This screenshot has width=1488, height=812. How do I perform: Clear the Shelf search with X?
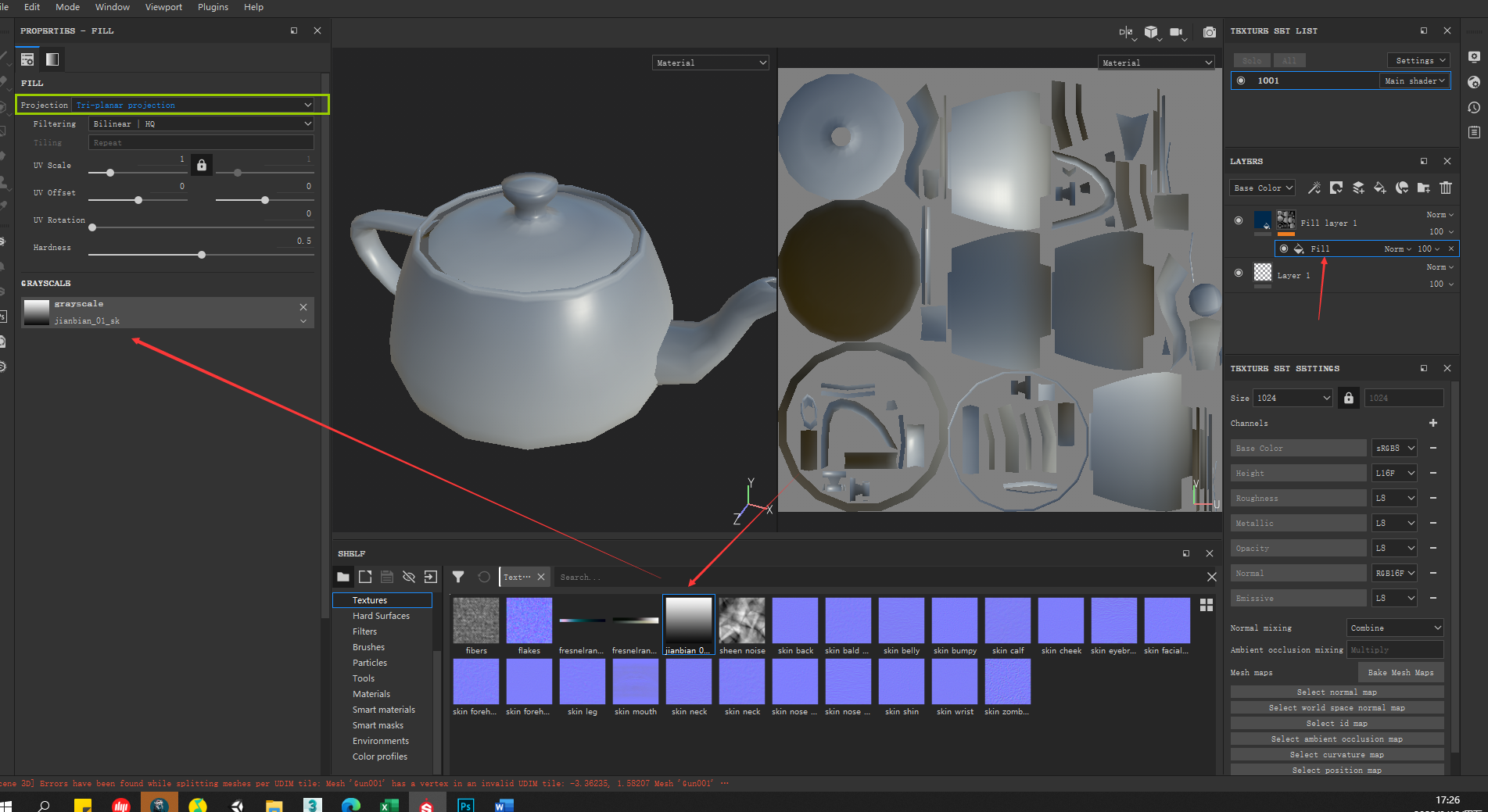click(1211, 577)
